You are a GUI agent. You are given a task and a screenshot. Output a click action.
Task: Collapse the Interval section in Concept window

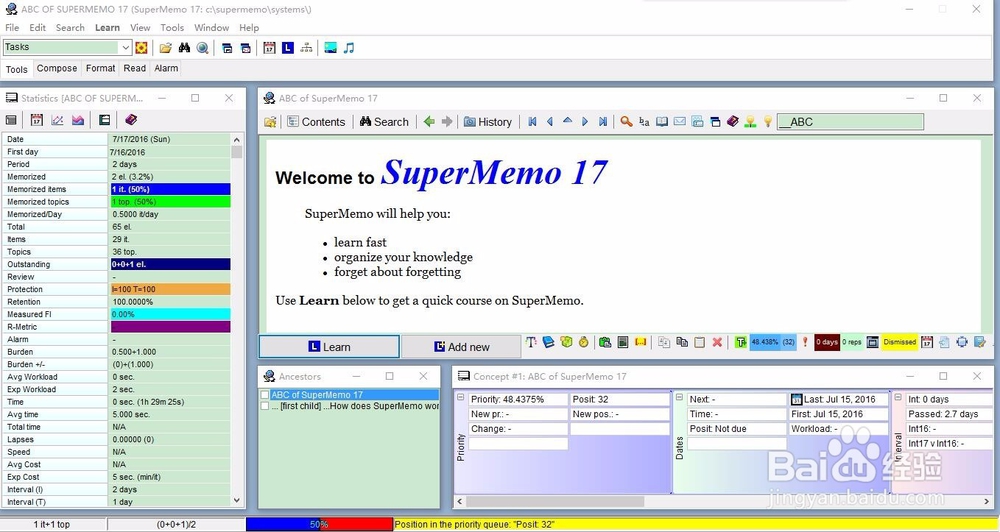(x=898, y=398)
